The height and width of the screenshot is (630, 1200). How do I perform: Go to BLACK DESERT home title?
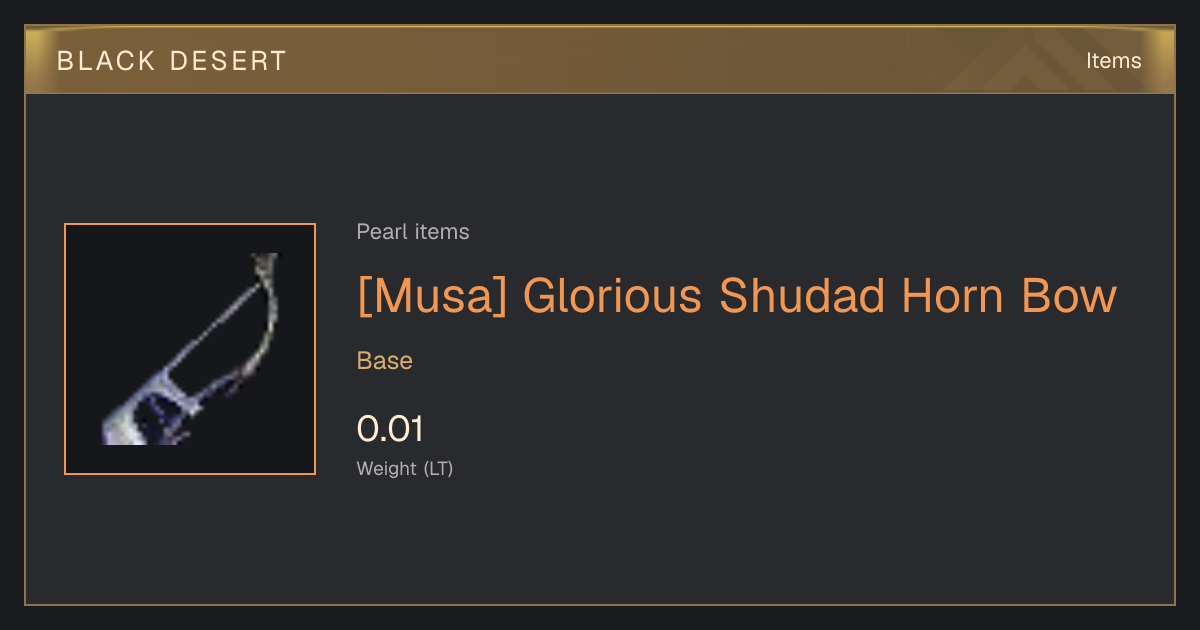coord(172,61)
